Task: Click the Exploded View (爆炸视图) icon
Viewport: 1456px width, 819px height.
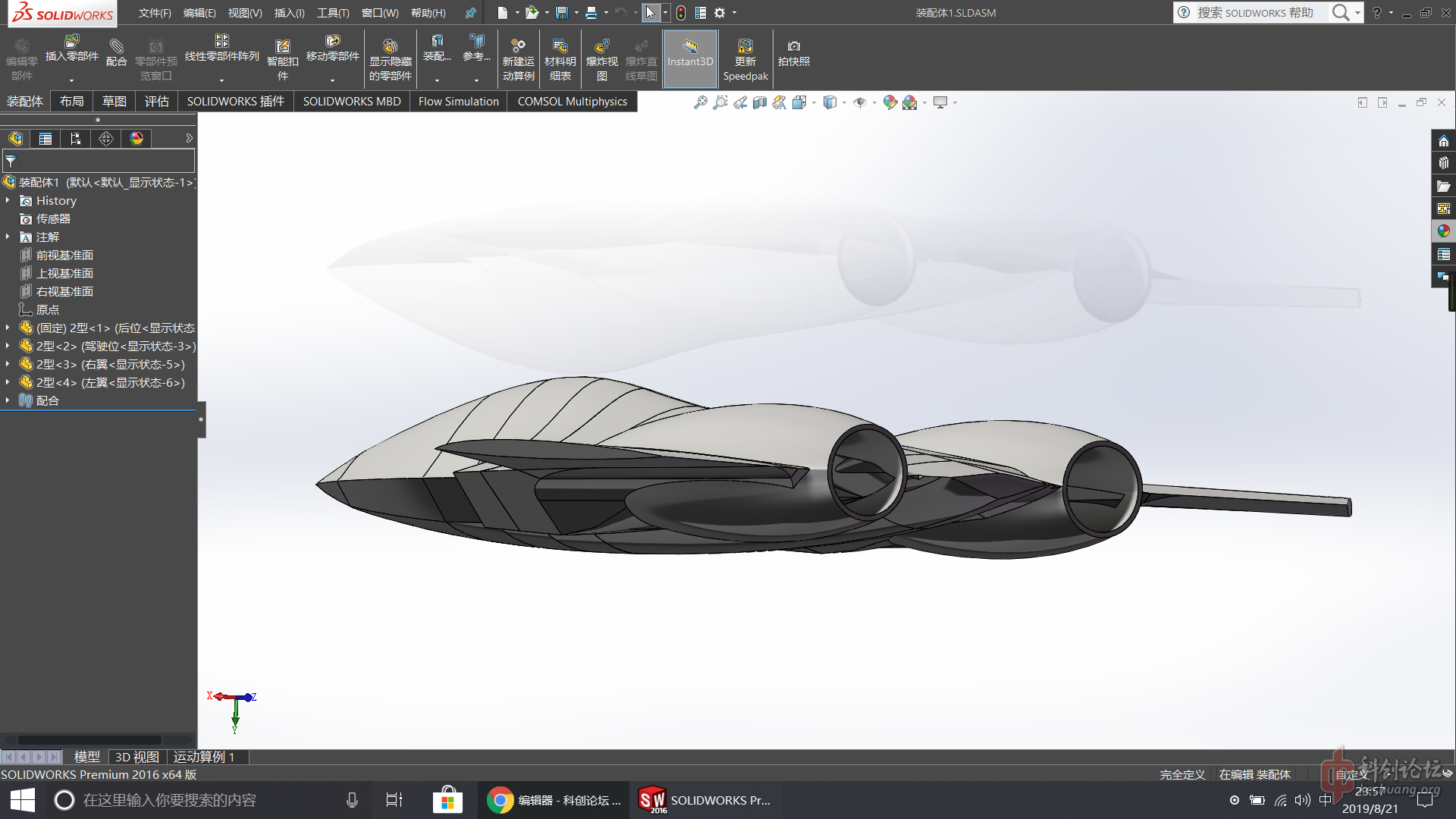Action: click(x=601, y=59)
